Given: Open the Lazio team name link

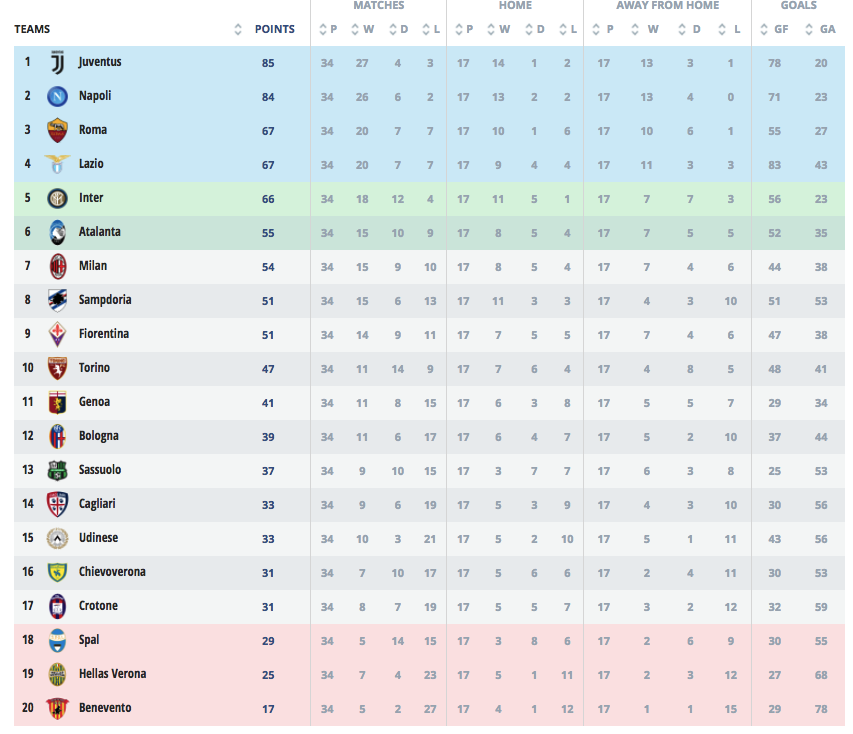Looking at the screenshot, I should pos(91,164).
